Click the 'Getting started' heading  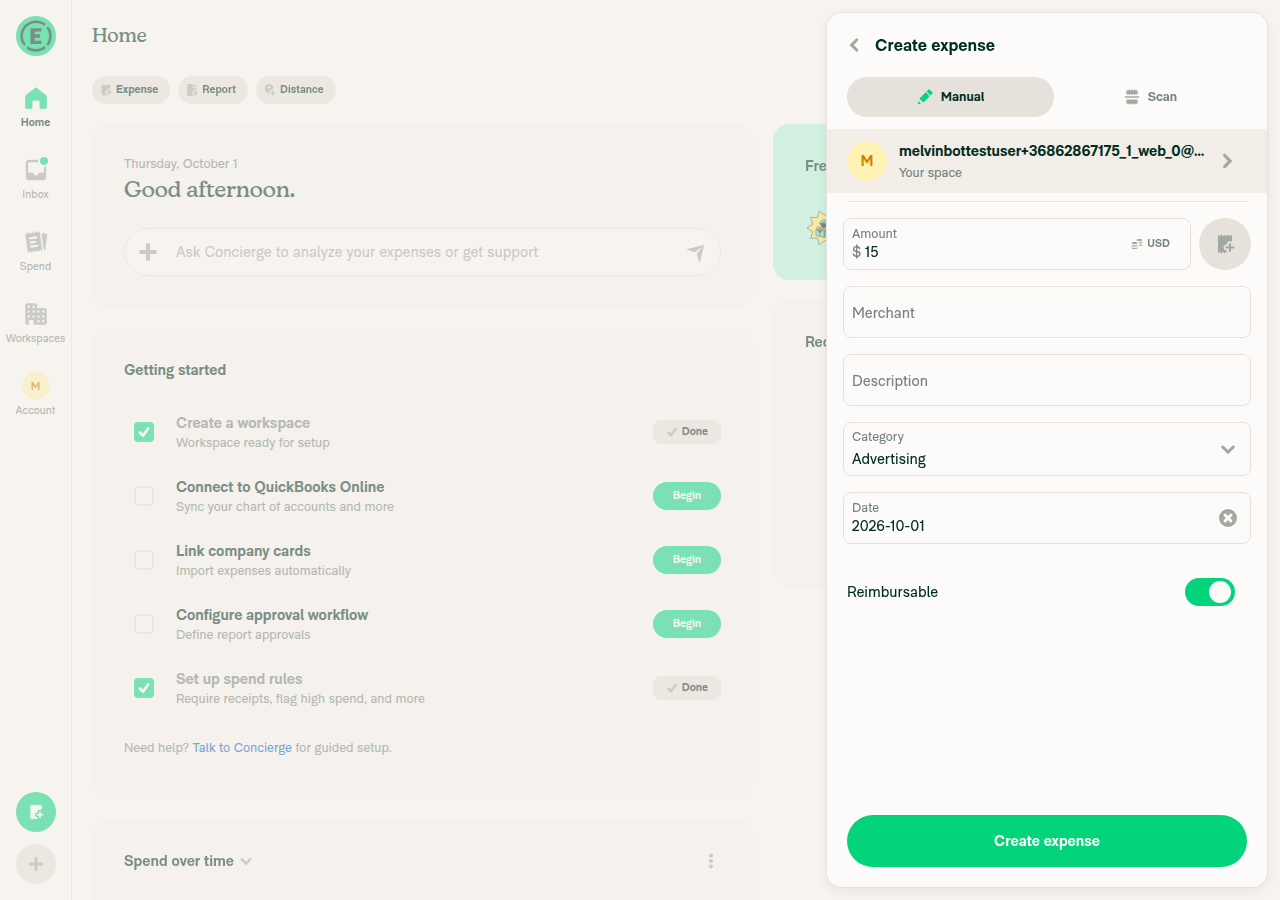(175, 370)
